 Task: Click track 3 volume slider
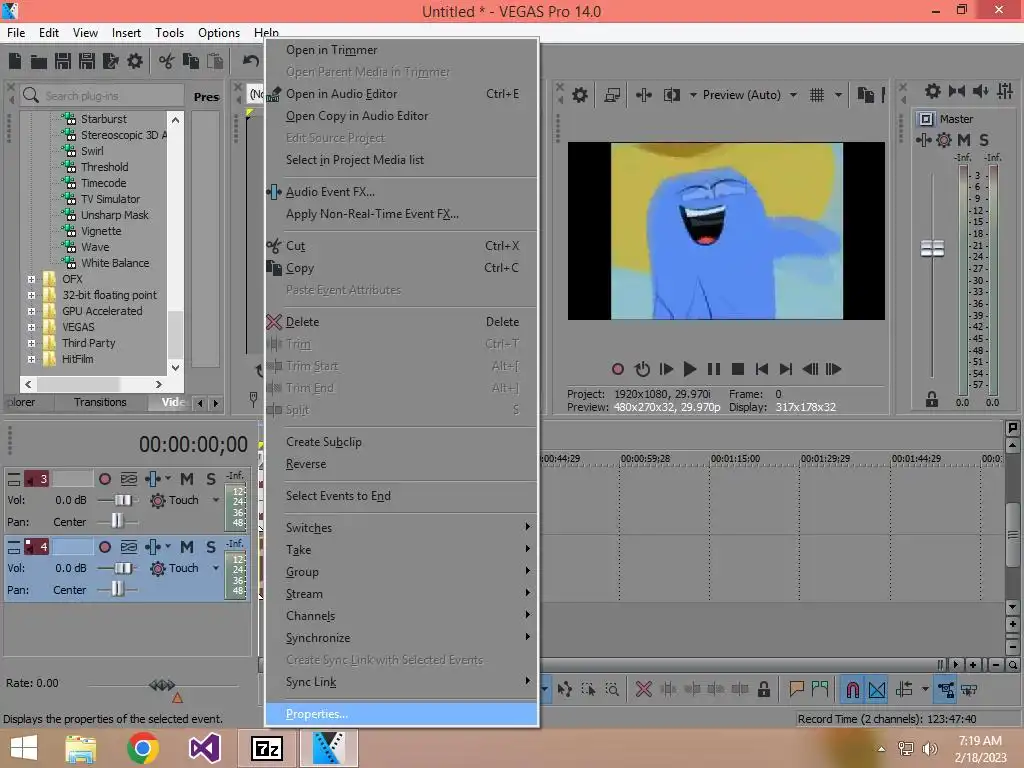tap(122, 500)
